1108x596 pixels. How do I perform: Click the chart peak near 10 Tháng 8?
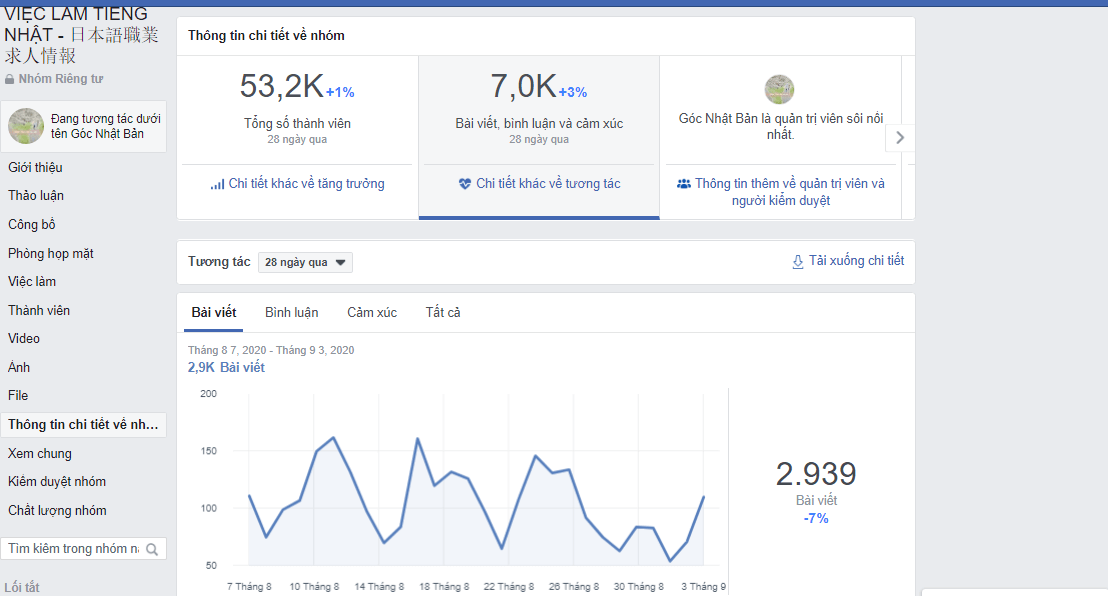[x=333, y=438]
